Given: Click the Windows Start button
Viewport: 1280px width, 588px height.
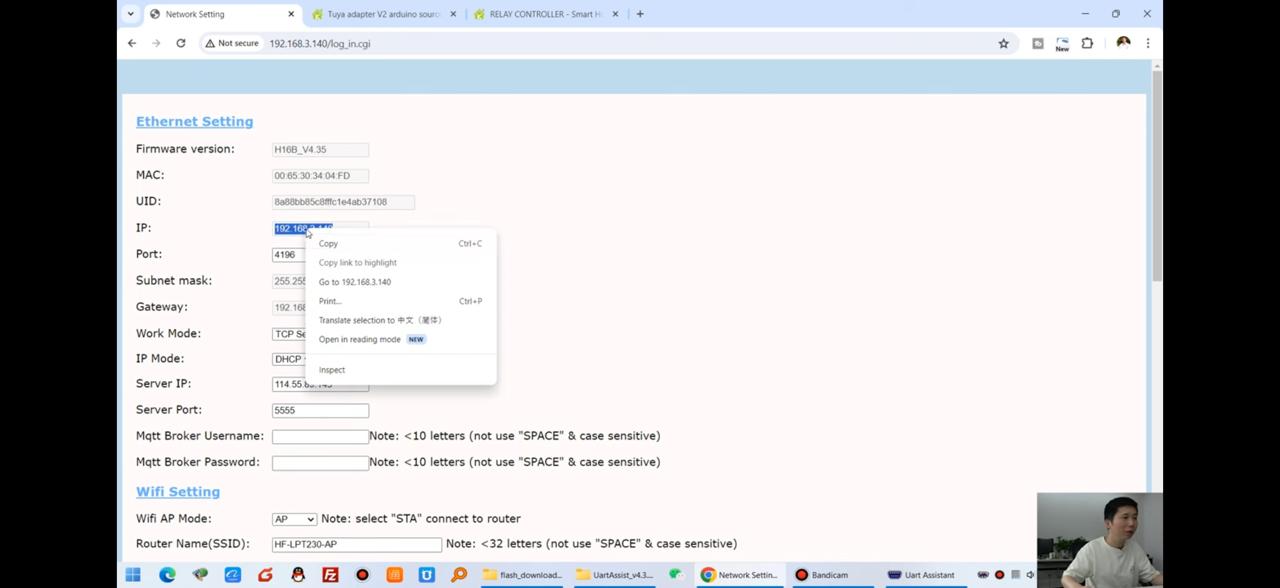Looking at the screenshot, I should 133,575.
